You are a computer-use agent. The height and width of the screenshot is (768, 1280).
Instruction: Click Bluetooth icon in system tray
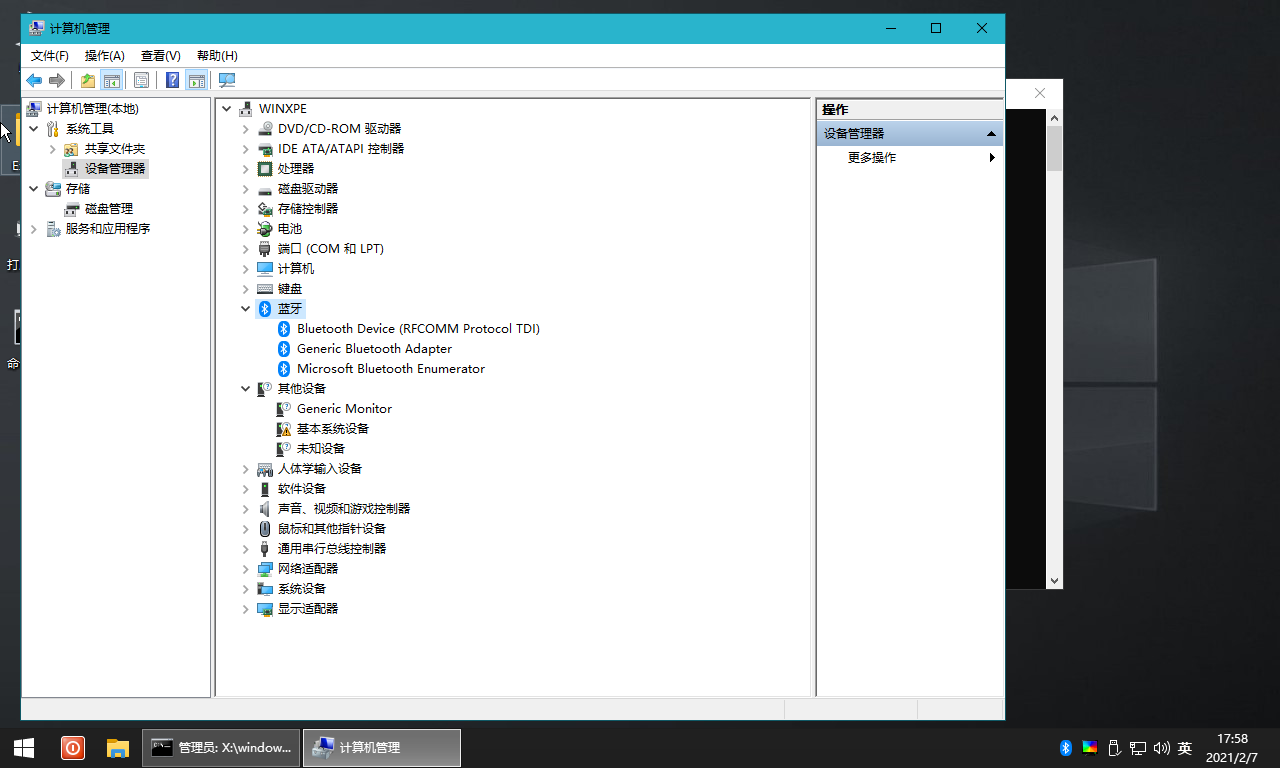pos(1066,748)
